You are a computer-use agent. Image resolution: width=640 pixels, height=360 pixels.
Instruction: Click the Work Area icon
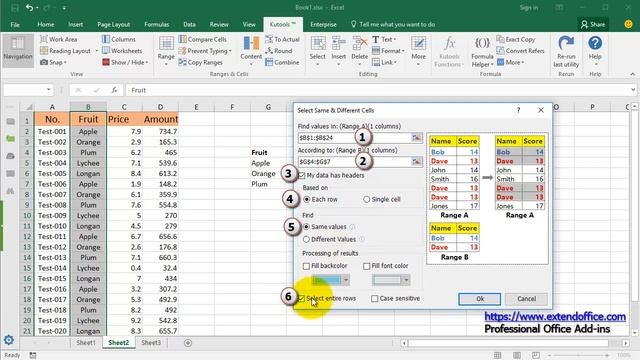44,39
